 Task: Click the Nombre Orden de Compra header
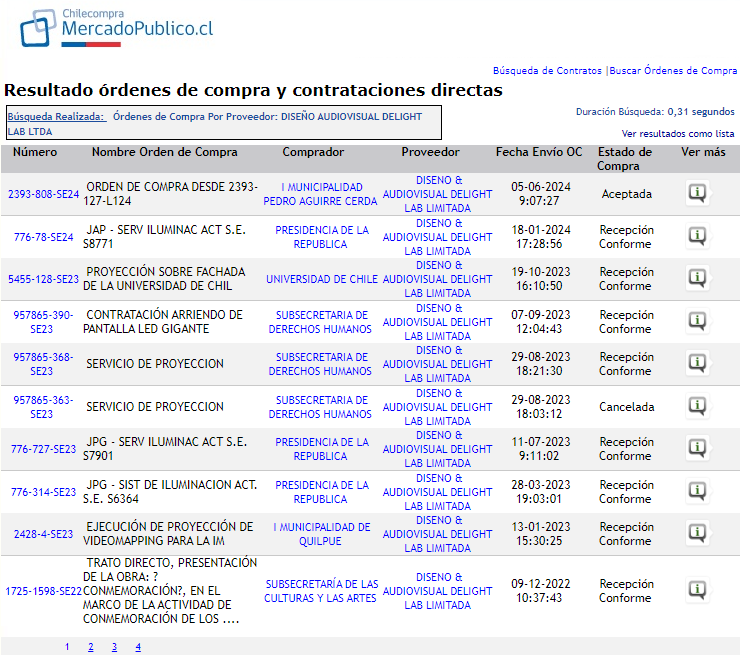click(x=164, y=152)
